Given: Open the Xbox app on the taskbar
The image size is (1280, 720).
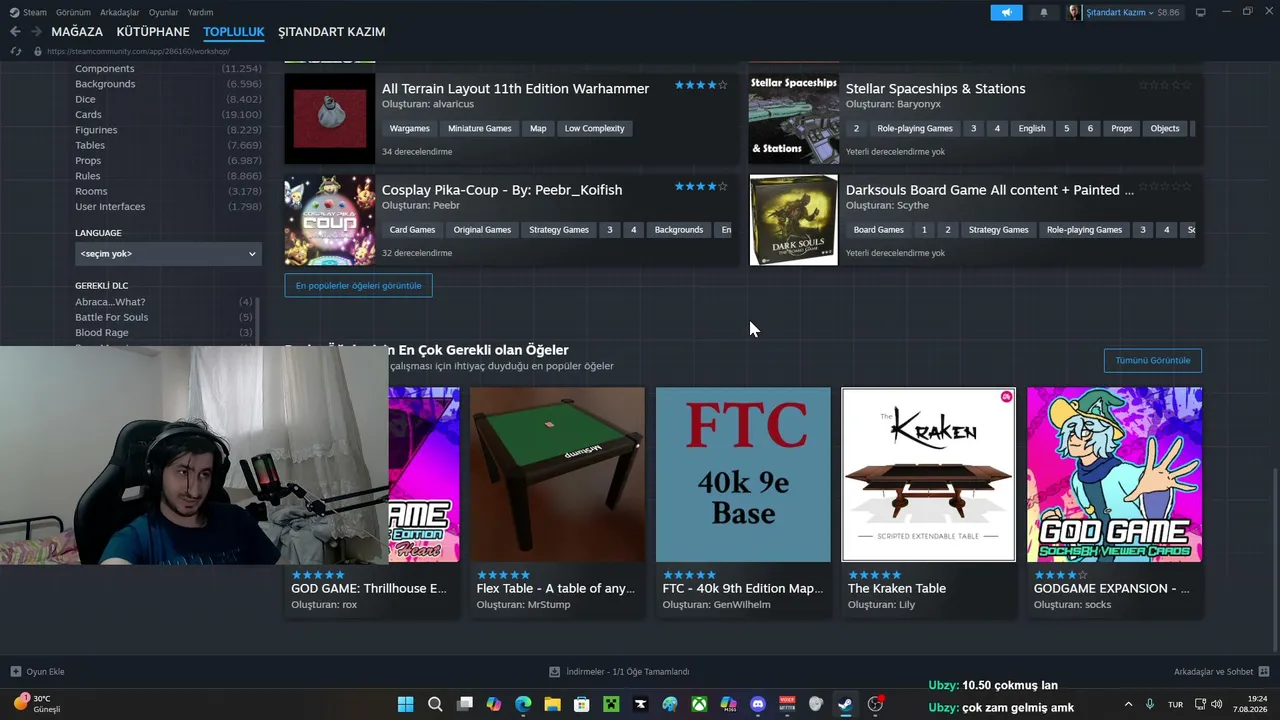Looking at the screenshot, I should (x=699, y=704).
